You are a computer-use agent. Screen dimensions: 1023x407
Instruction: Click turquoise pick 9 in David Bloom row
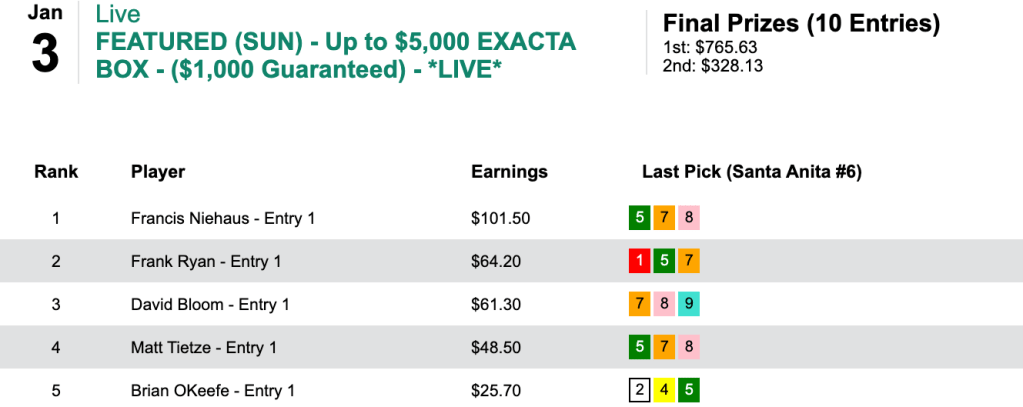click(688, 305)
